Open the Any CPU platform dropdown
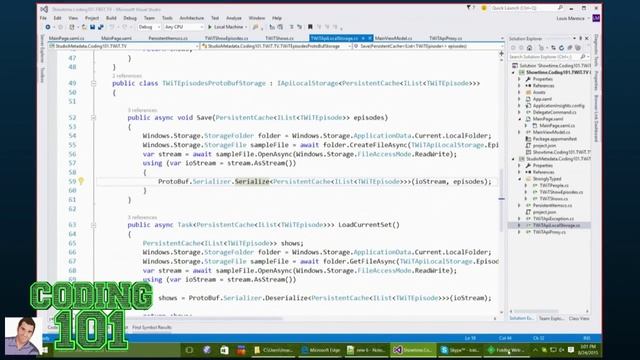The height and width of the screenshot is (360, 640). [x=184, y=27]
